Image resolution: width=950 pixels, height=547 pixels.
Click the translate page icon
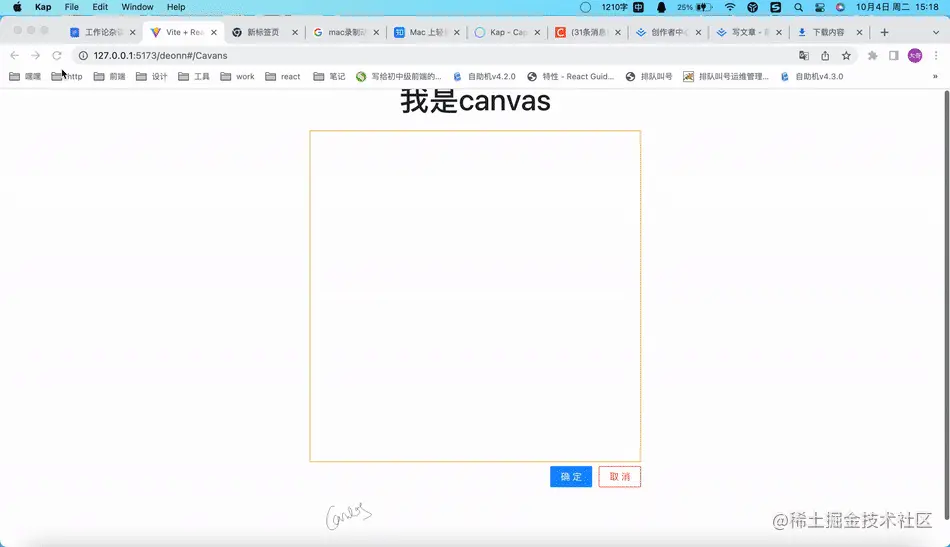804,56
